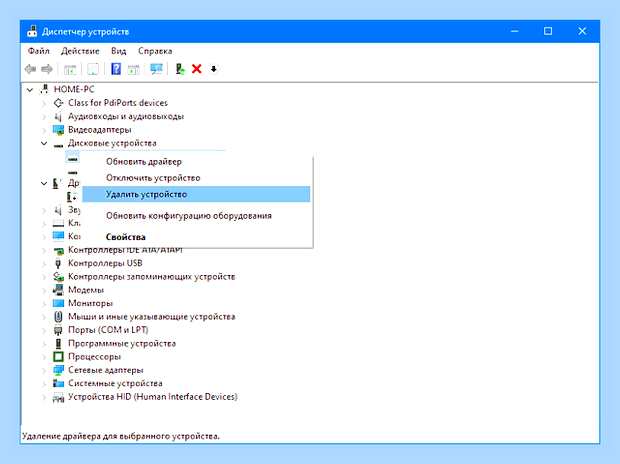Expand the Видеоадаптеры node
The width and height of the screenshot is (620, 464).
pyautogui.click(x=44, y=130)
